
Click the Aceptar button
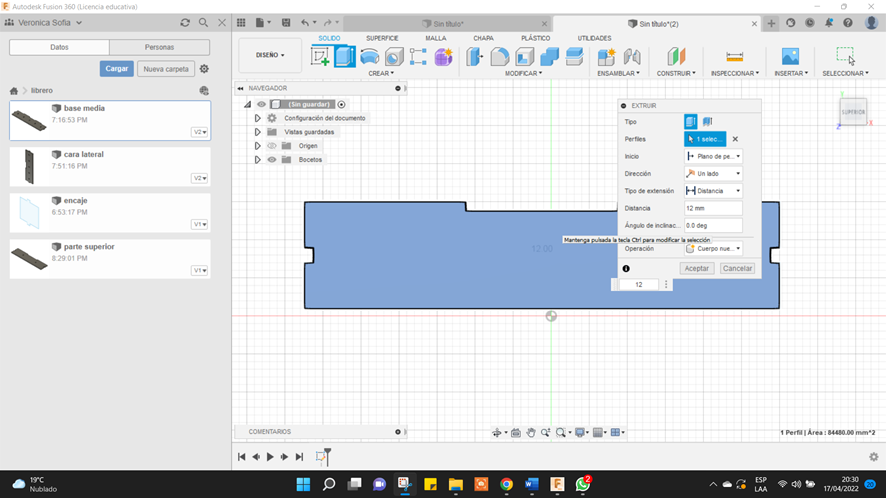pyautogui.click(x=696, y=269)
